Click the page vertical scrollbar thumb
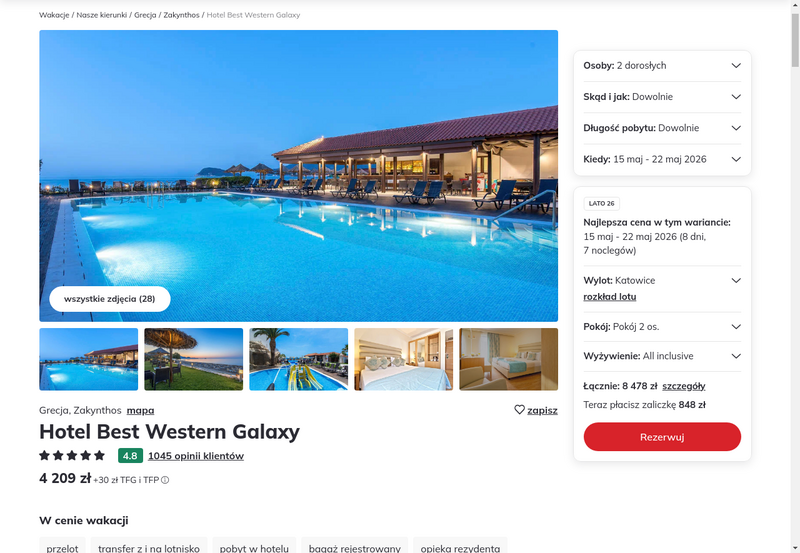The image size is (800, 553). [795, 40]
